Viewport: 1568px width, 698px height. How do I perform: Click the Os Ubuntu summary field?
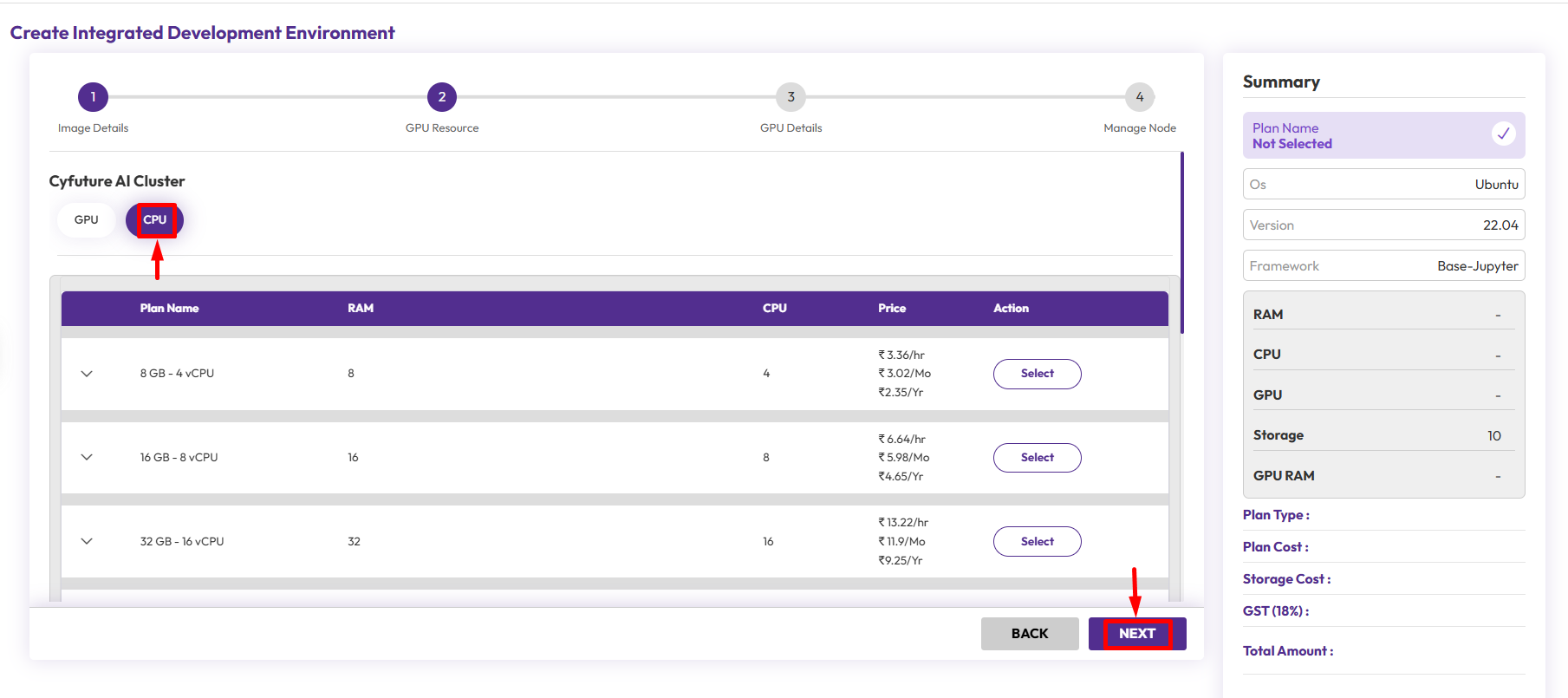pos(1383,185)
